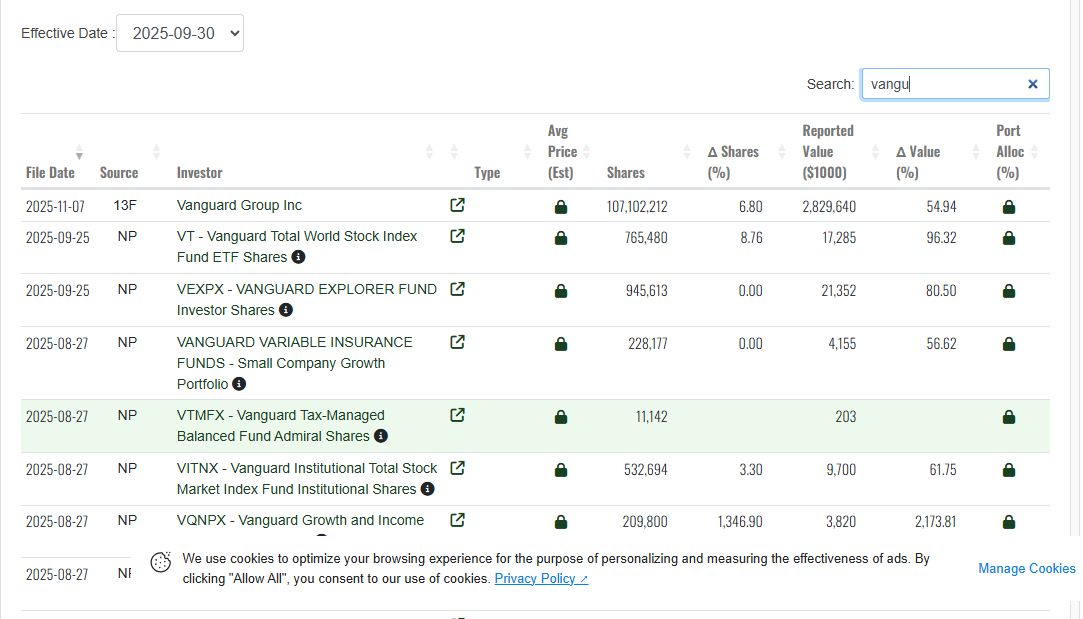Select shares value 532,694
This screenshot has height=619, width=1083.
(646, 470)
